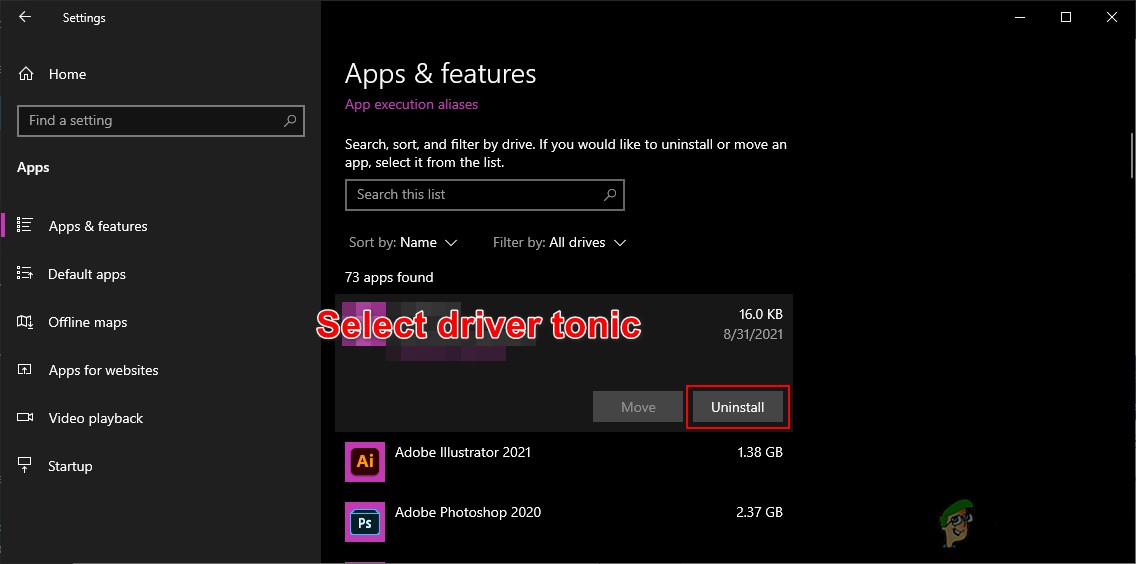
Task: Open the Home icon in sidebar
Action: [x=26, y=74]
